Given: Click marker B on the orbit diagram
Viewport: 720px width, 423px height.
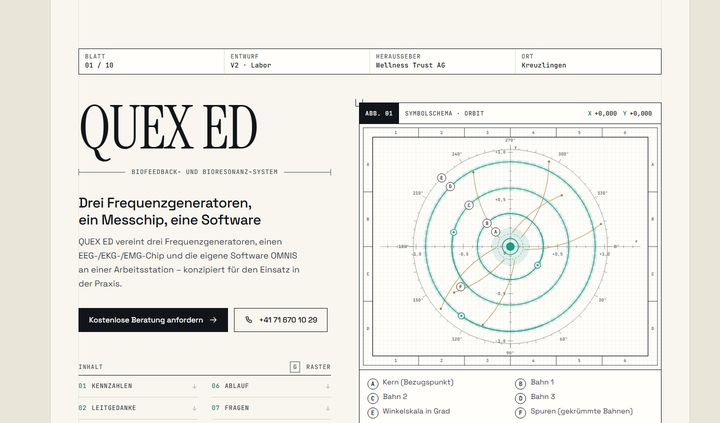Looking at the screenshot, I should coord(487,223).
